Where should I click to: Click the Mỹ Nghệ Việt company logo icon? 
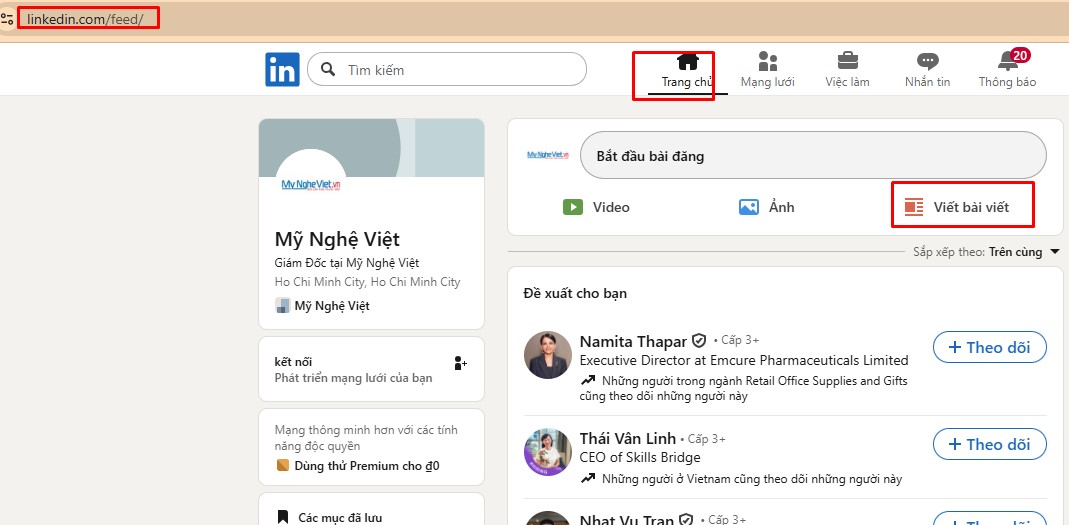pyautogui.click(x=282, y=305)
